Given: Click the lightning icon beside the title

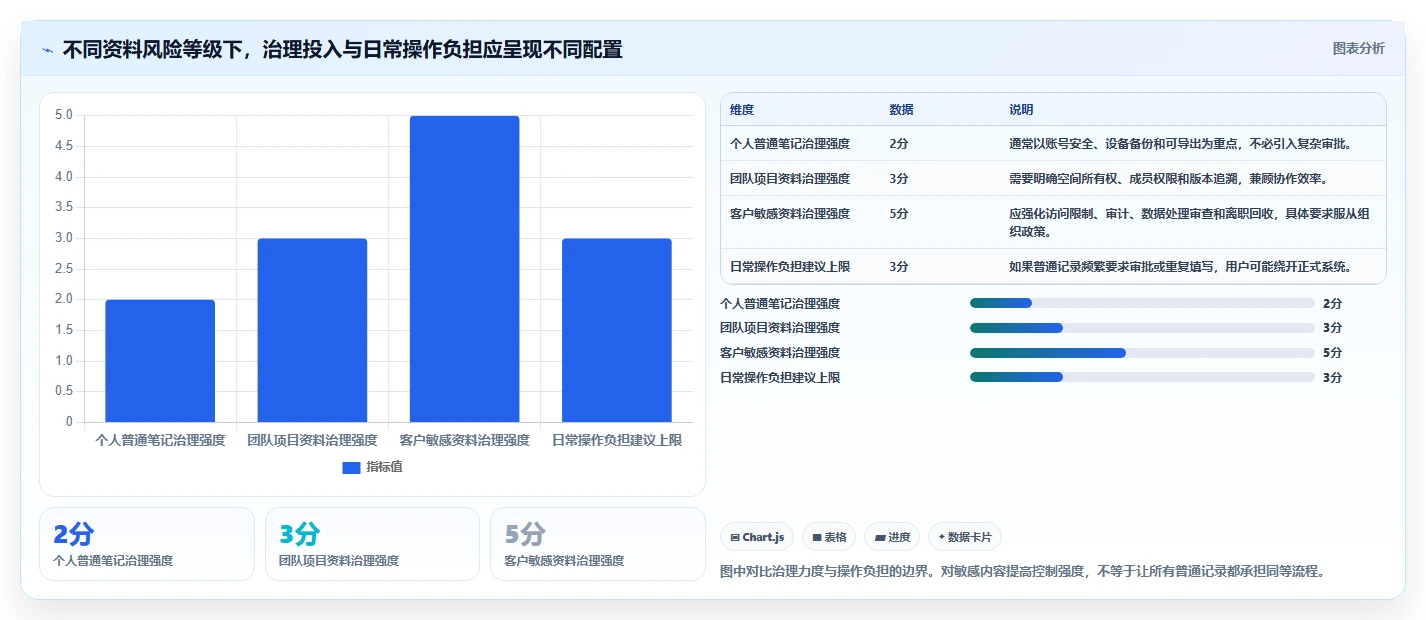Looking at the screenshot, I should 47,49.
